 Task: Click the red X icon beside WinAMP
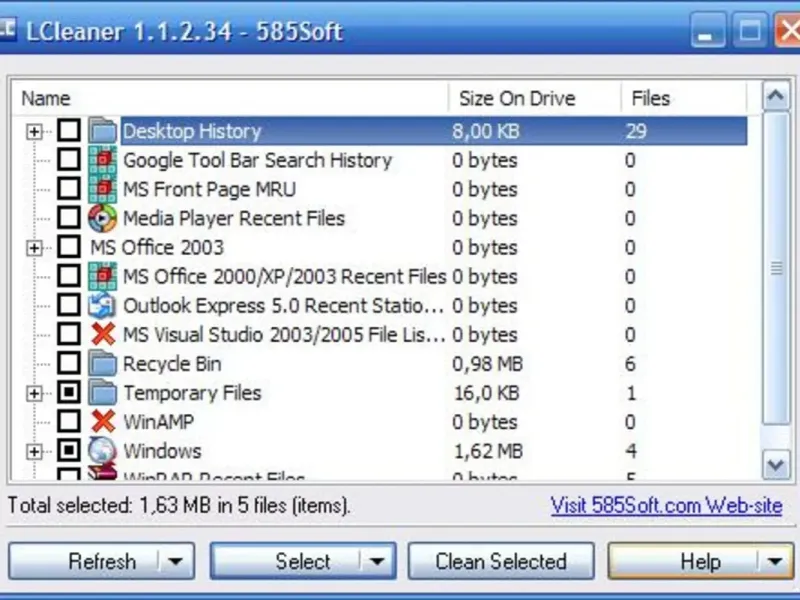click(103, 422)
